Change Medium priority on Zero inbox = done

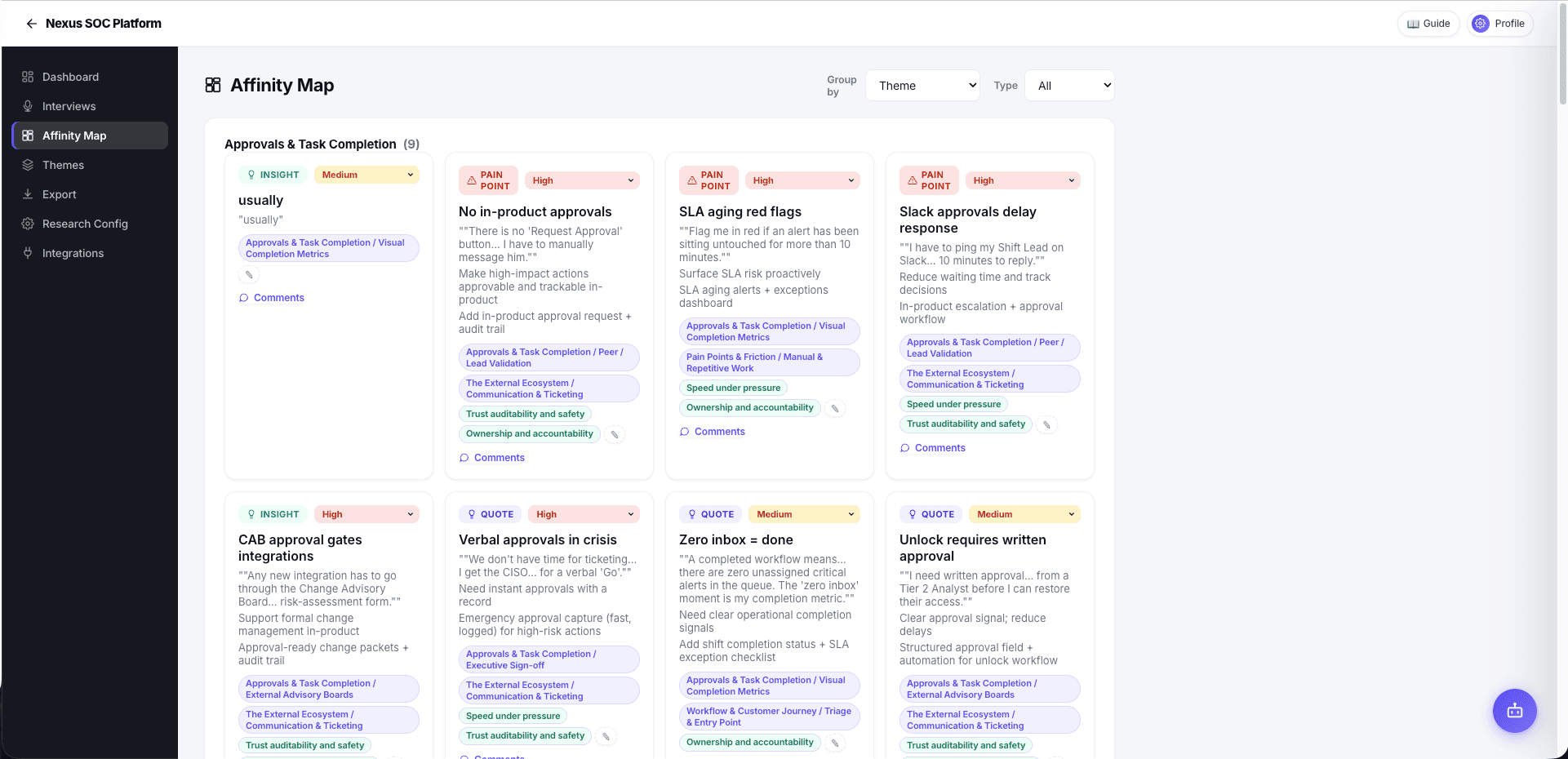[804, 514]
